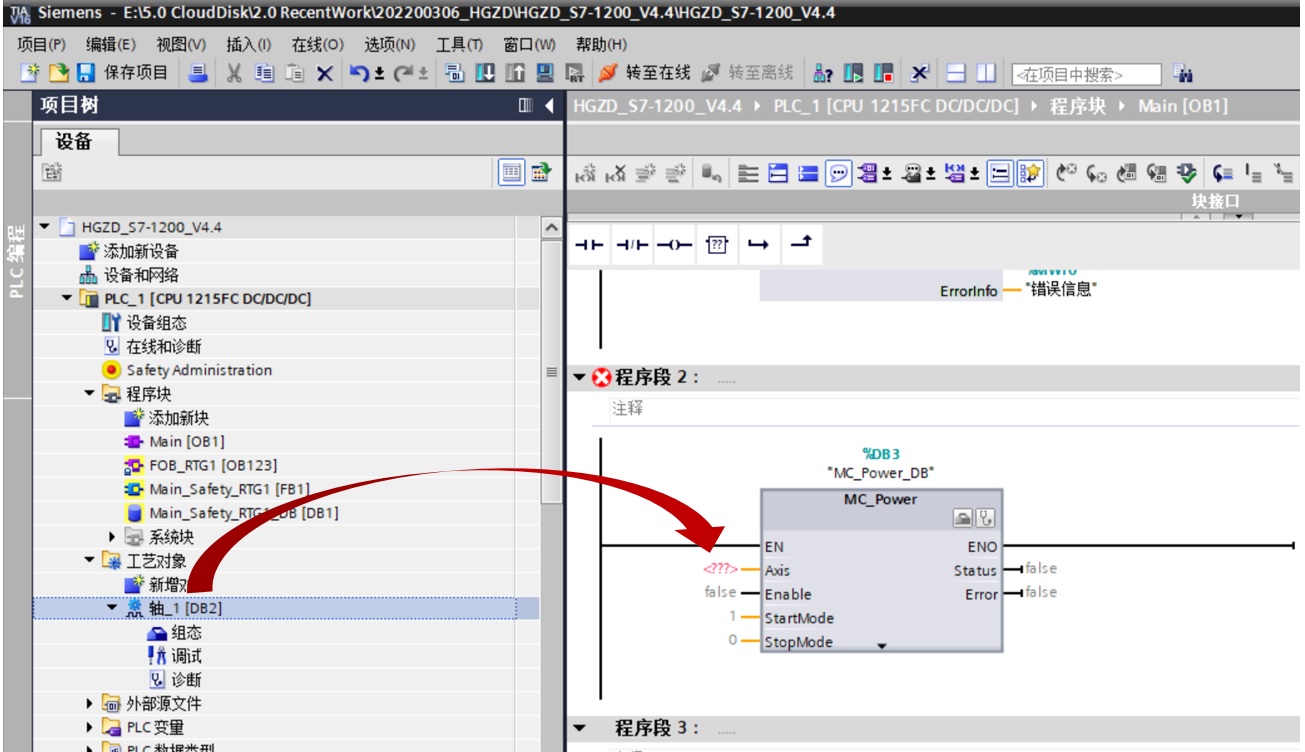Viewport: 1305px width, 752px height.
Task: Toggle the project tree column view button
Action: [x=512, y=172]
